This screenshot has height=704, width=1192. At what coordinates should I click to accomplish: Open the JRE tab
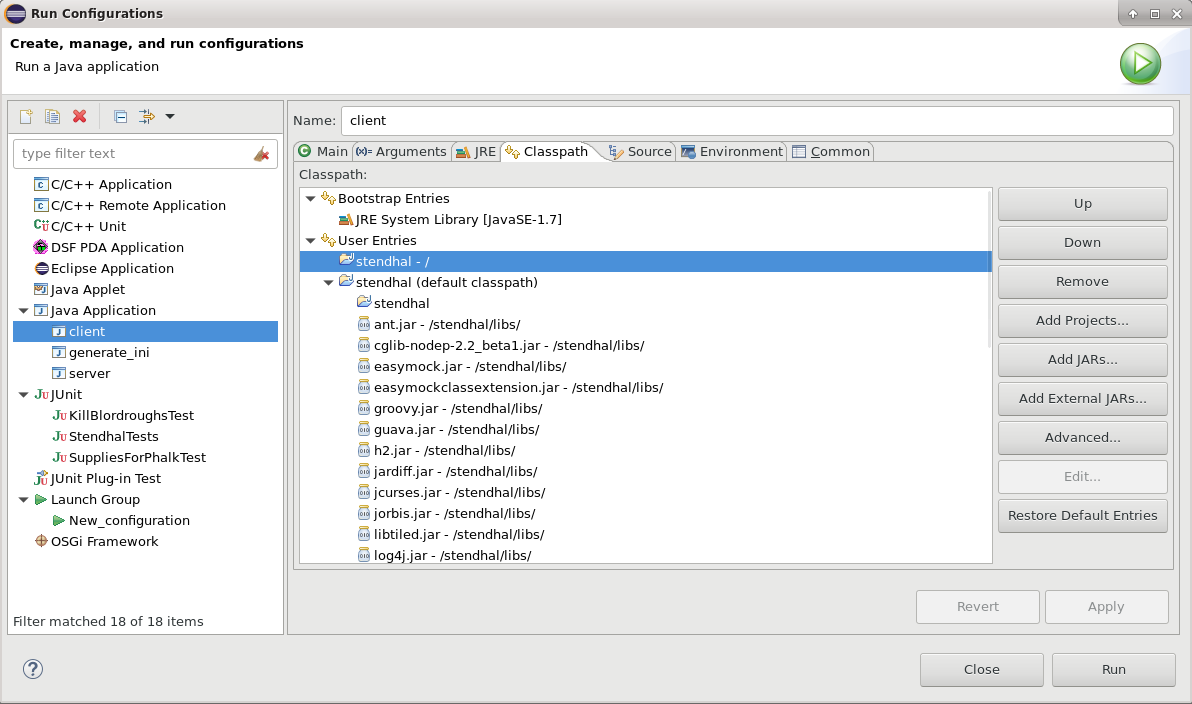tap(475, 151)
